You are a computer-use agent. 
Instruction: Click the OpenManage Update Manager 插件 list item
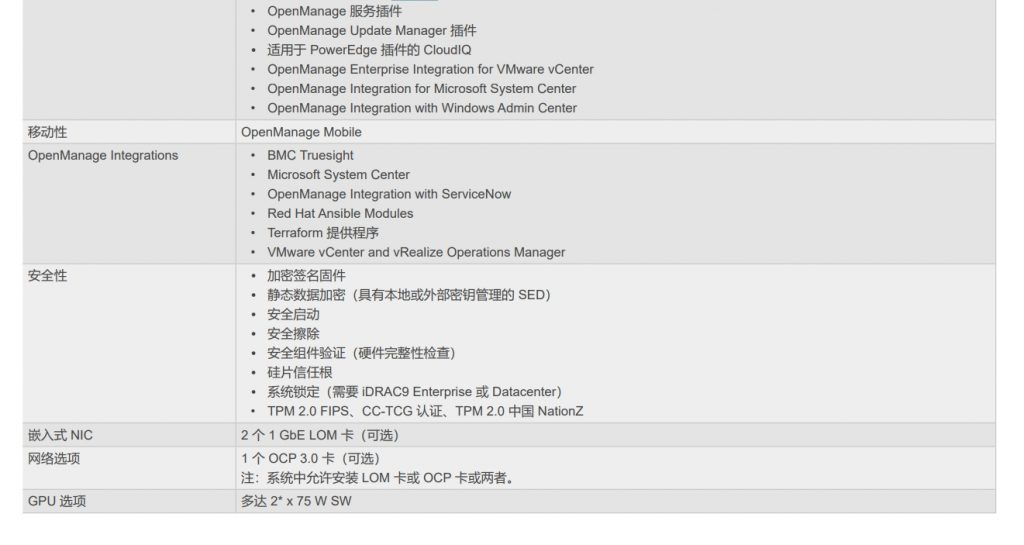[371, 31]
